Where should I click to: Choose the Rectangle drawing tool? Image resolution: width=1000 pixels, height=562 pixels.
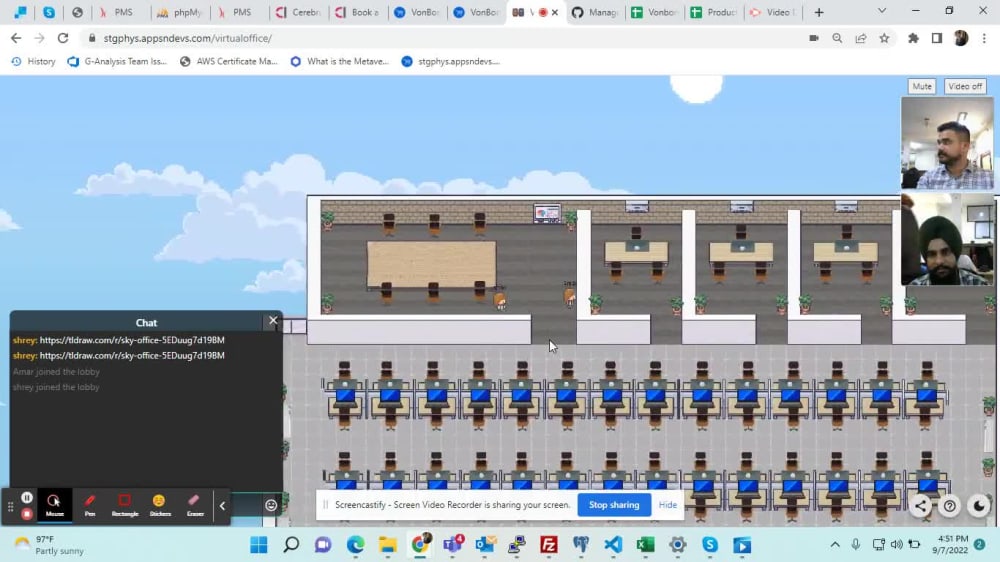[125, 505]
